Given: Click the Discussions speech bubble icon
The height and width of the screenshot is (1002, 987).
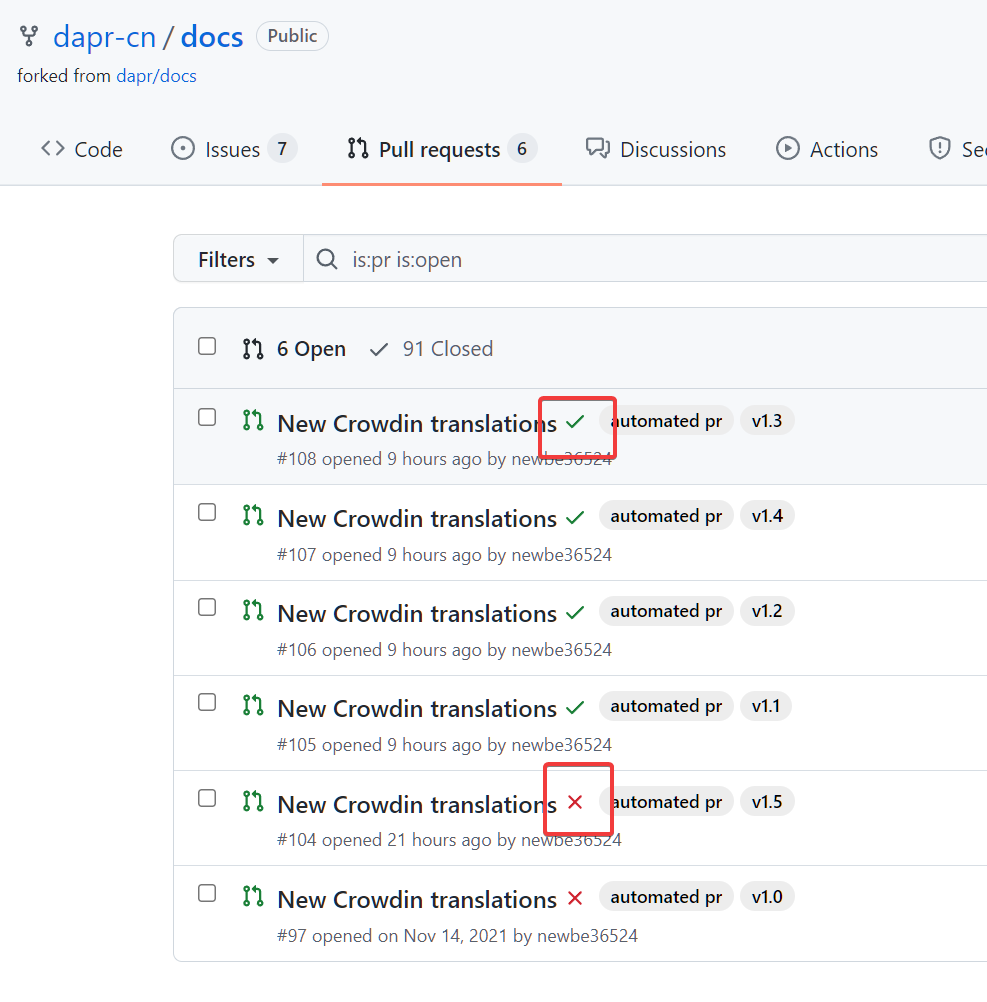Looking at the screenshot, I should [598, 148].
